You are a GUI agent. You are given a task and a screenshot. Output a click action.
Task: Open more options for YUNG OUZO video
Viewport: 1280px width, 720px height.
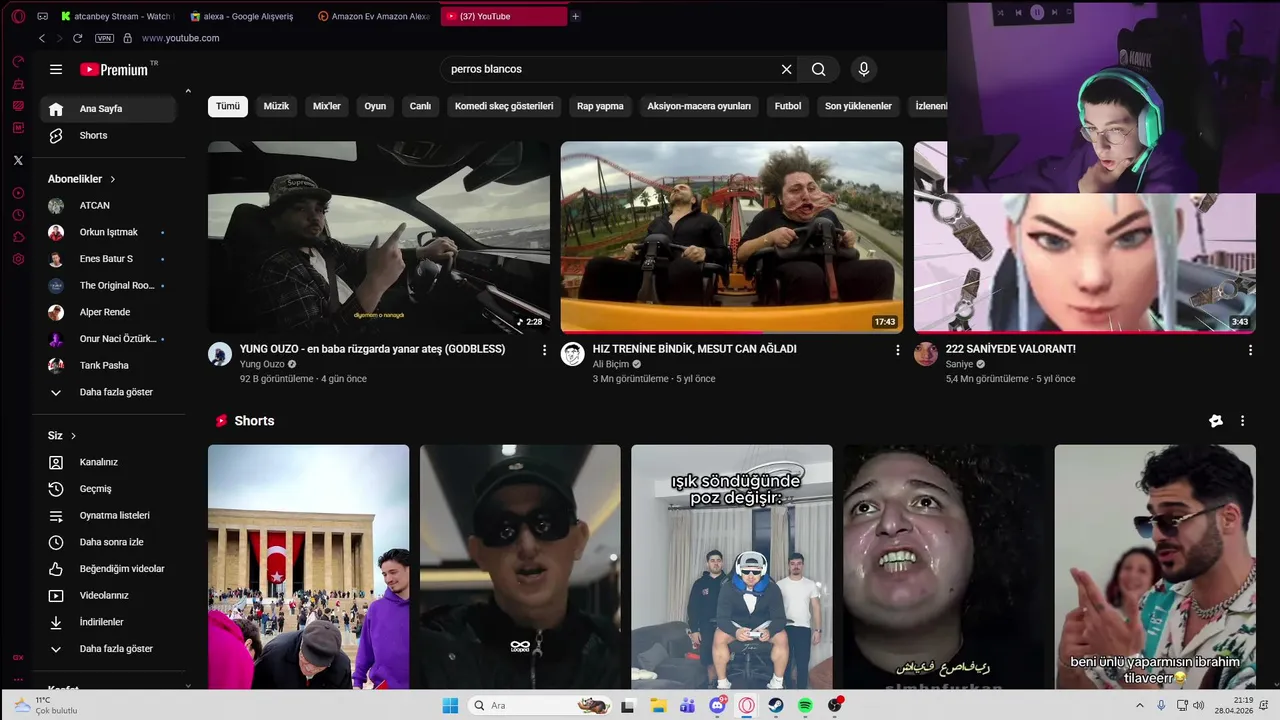[544, 350]
